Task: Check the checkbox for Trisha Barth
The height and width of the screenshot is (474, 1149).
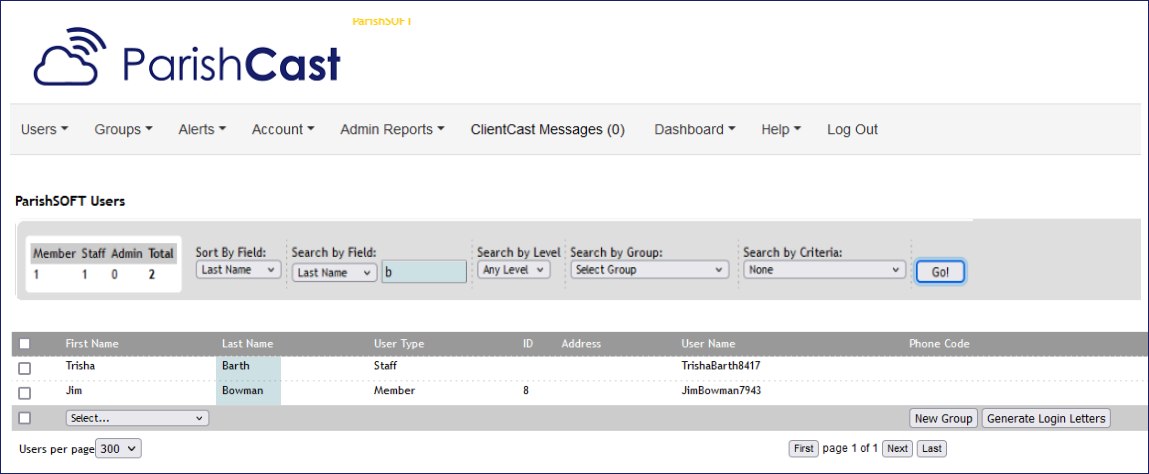Action: 25,369
